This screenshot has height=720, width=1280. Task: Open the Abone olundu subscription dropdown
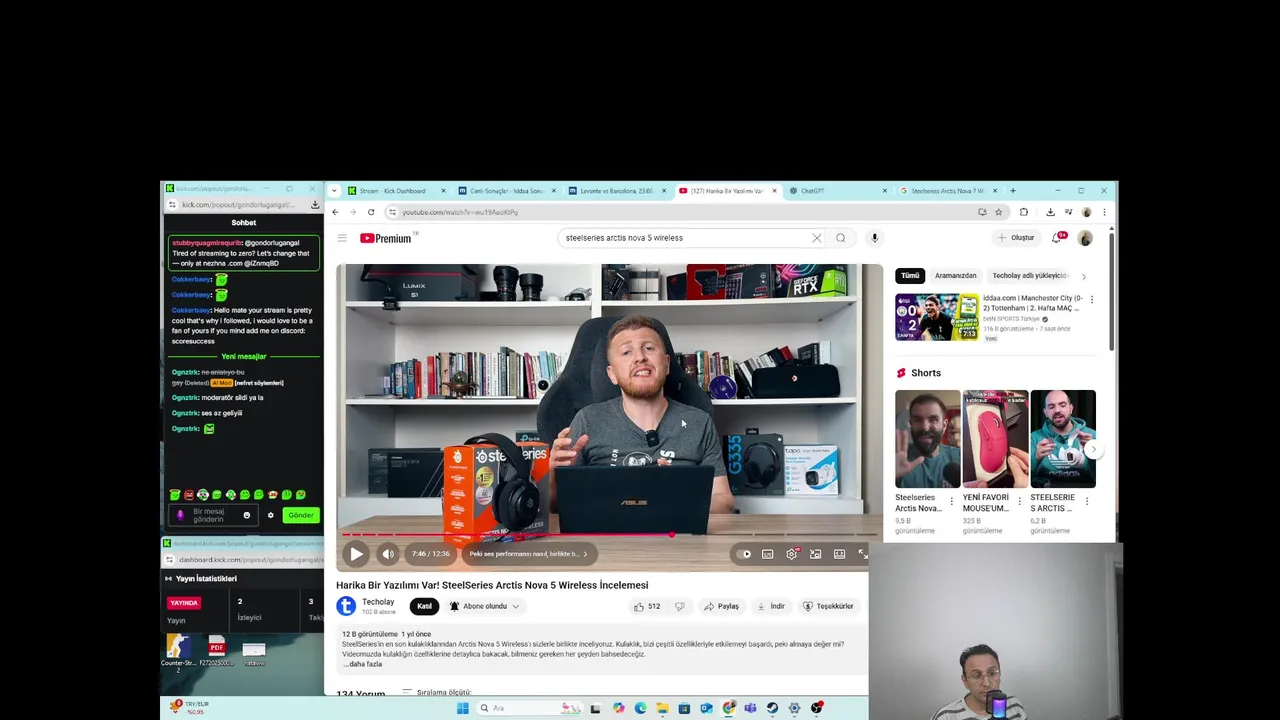(484, 606)
